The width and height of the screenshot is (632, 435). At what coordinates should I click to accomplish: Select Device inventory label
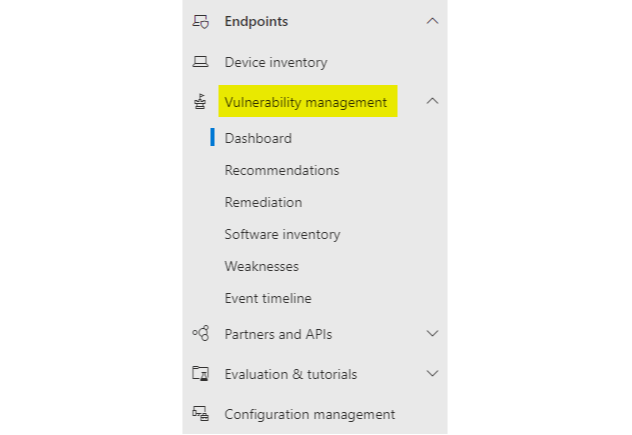(x=276, y=62)
